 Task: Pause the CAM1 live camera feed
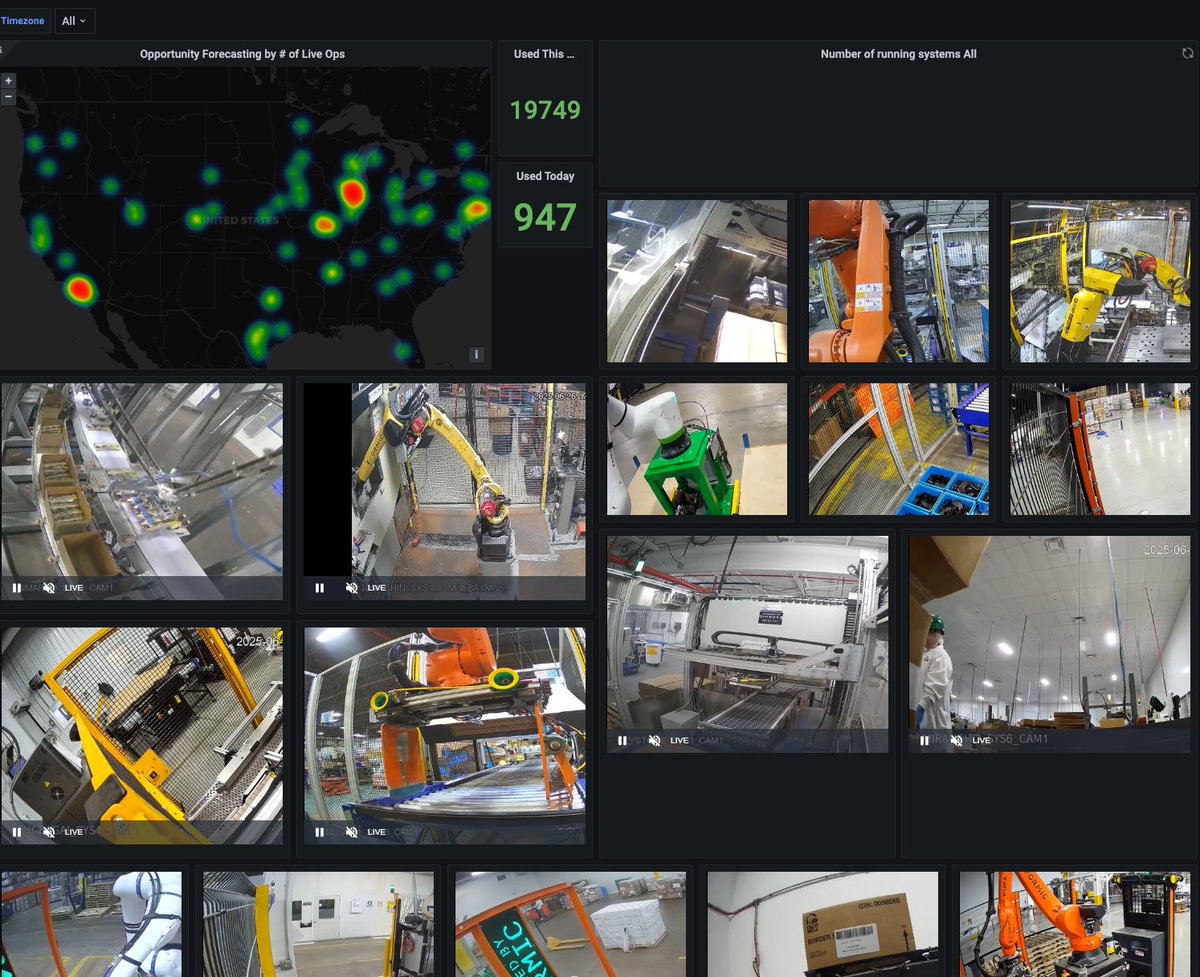pos(16,587)
